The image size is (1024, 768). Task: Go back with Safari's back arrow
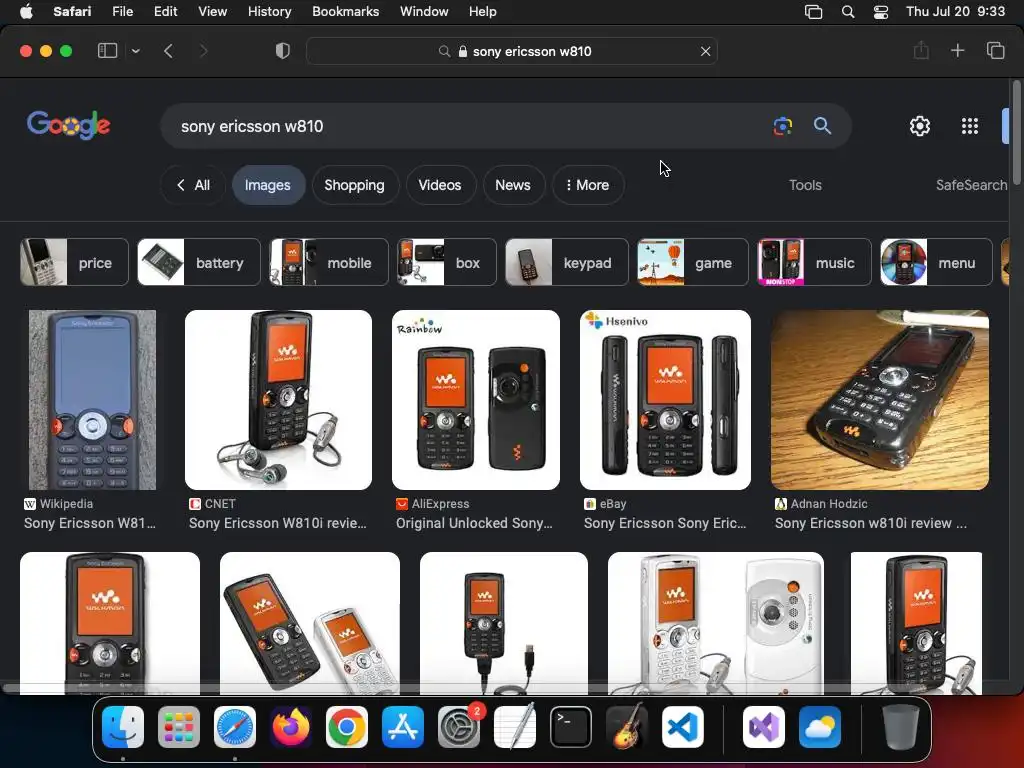168,51
